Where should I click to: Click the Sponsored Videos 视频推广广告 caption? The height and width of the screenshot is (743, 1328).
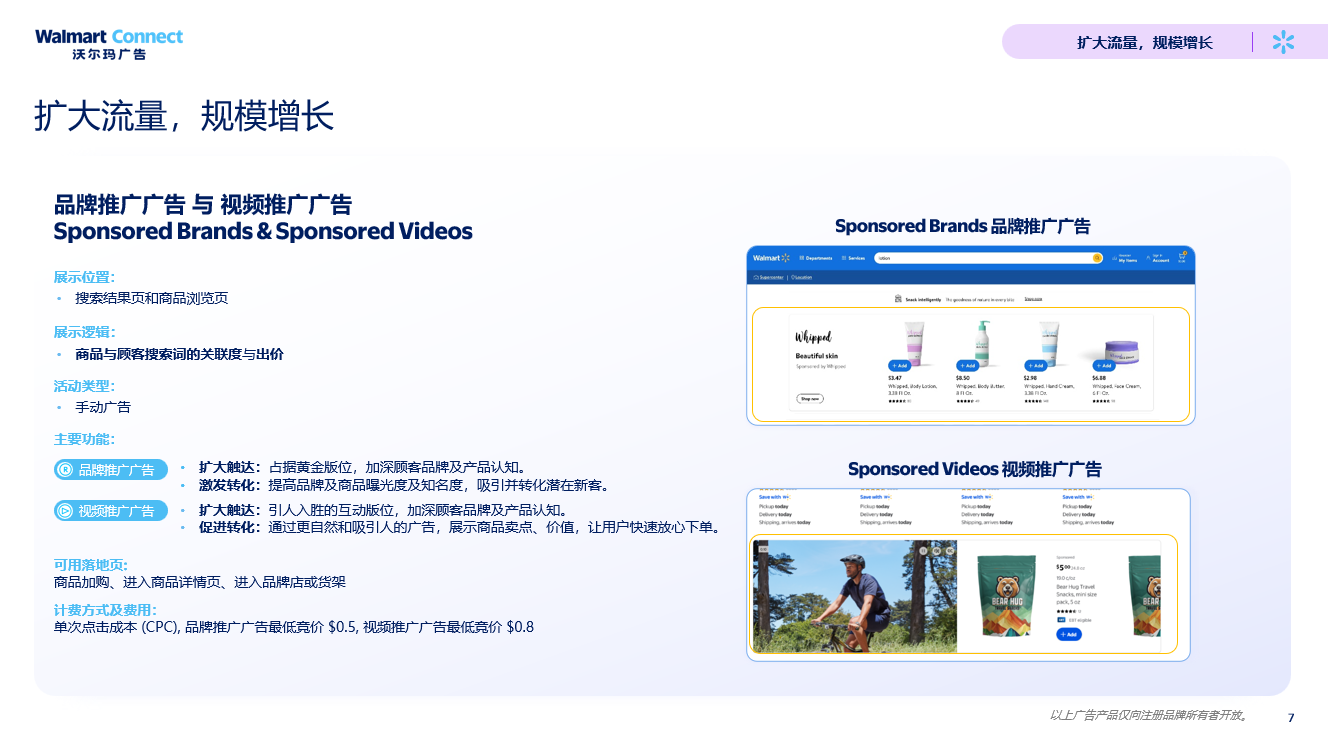[x=975, y=469]
